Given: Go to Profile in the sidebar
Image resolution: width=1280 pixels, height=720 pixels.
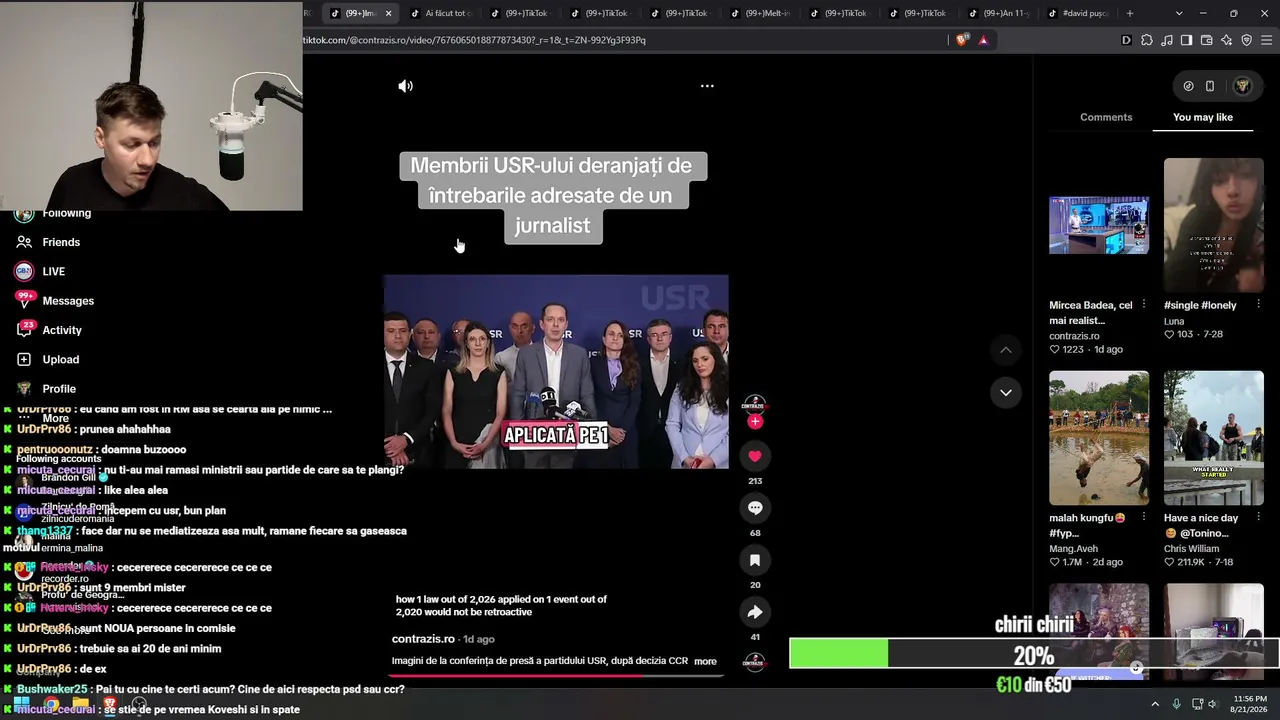Looking at the screenshot, I should pyautogui.click(x=59, y=389).
